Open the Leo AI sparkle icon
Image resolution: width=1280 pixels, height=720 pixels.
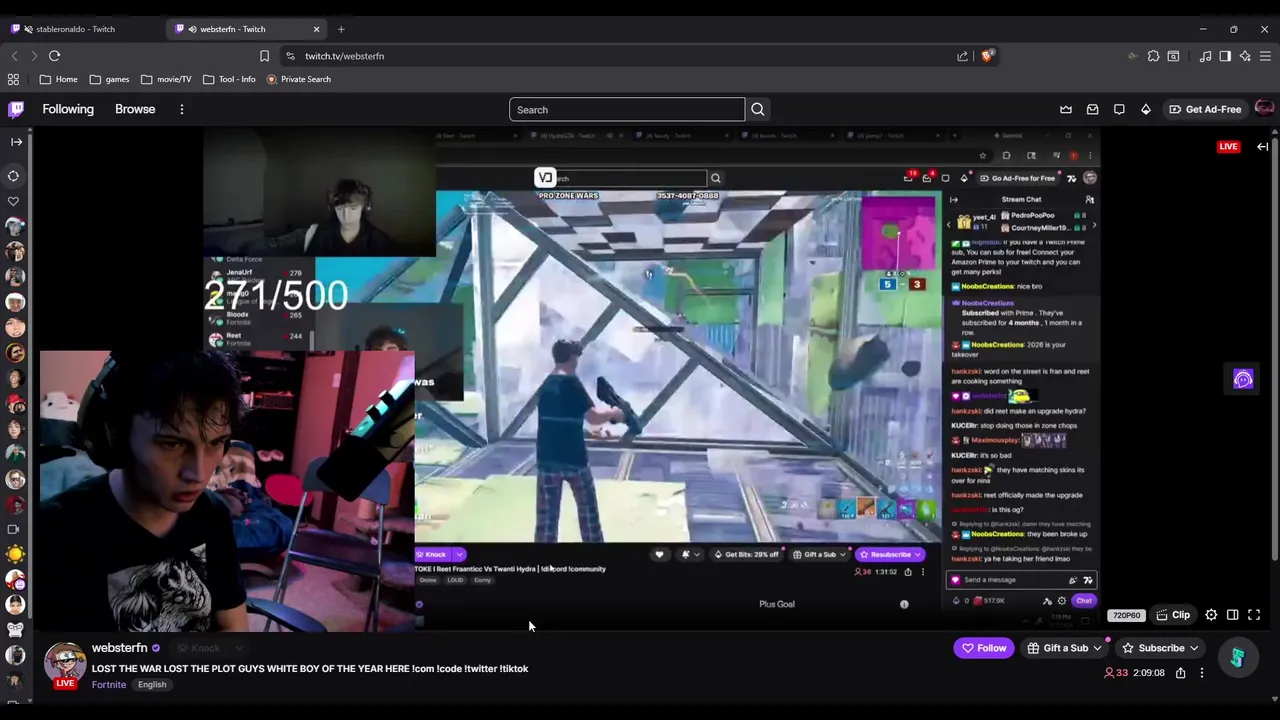point(1245,56)
